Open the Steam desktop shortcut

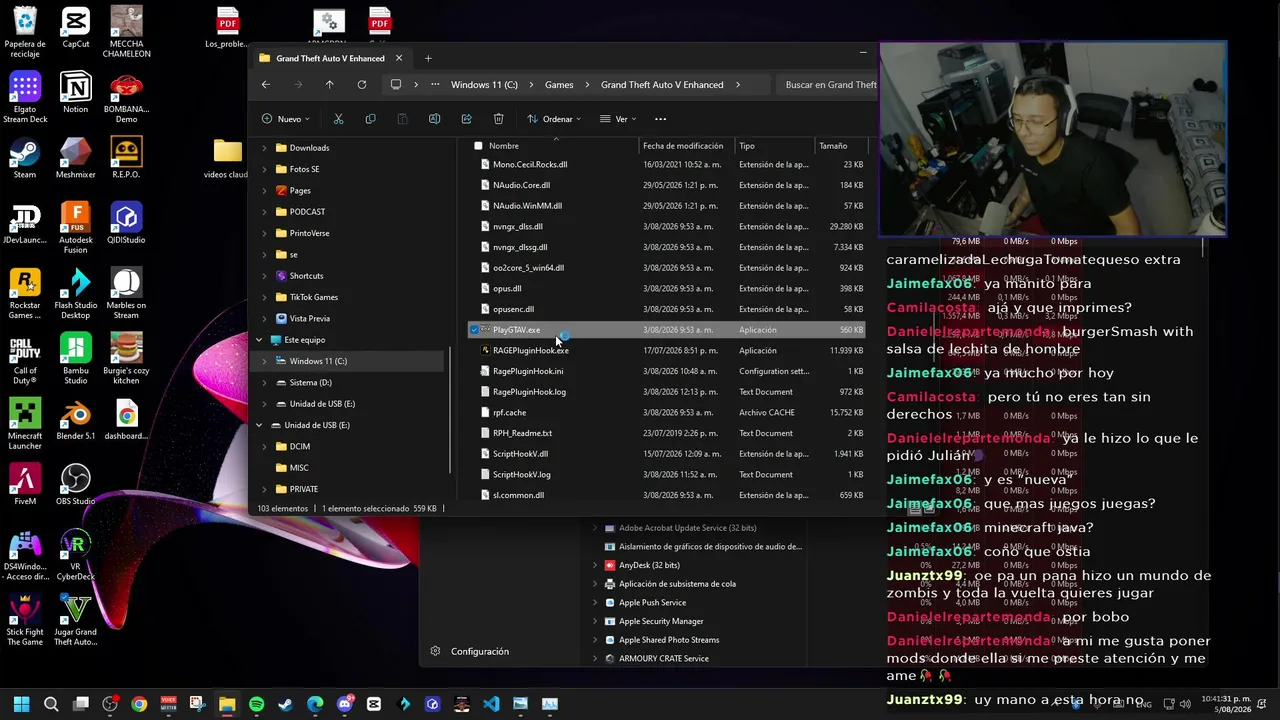(x=25, y=158)
